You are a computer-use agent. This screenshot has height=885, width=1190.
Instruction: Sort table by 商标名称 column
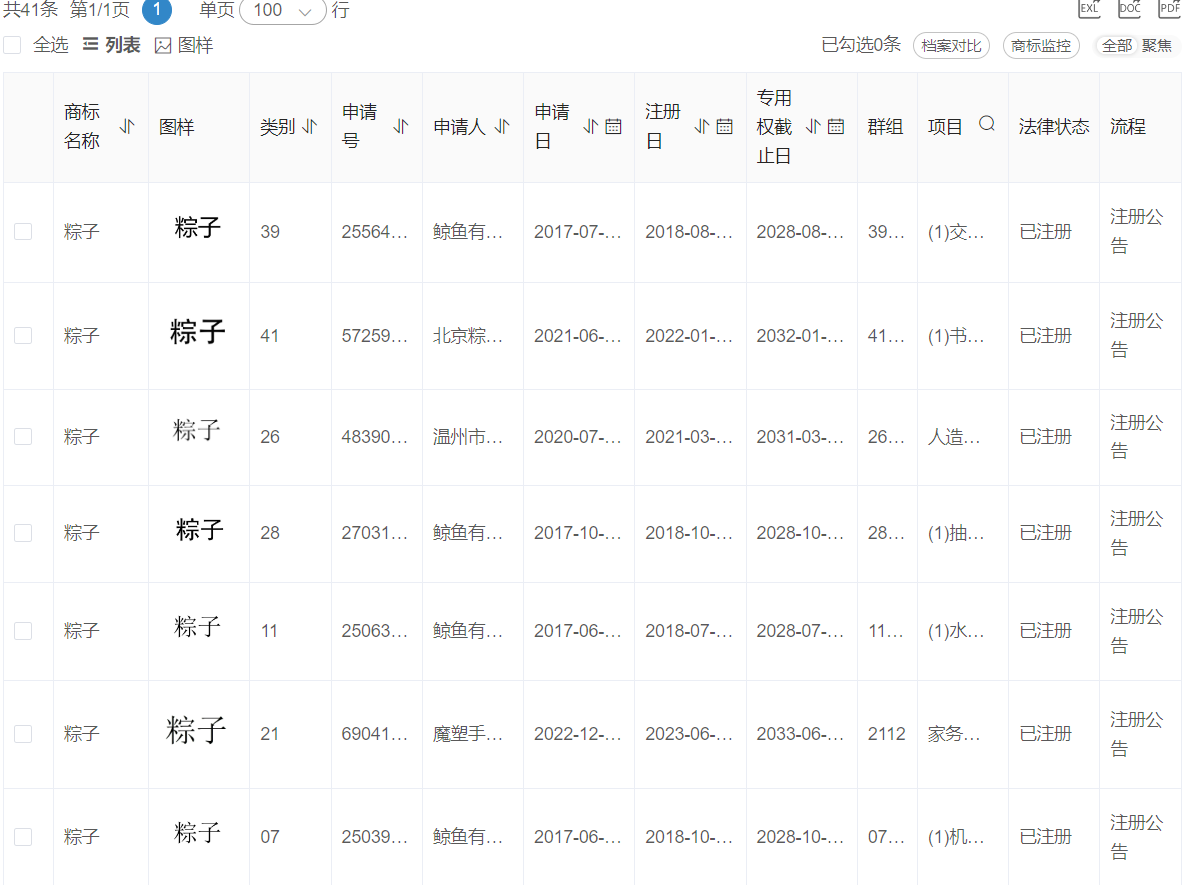tap(127, 126)
